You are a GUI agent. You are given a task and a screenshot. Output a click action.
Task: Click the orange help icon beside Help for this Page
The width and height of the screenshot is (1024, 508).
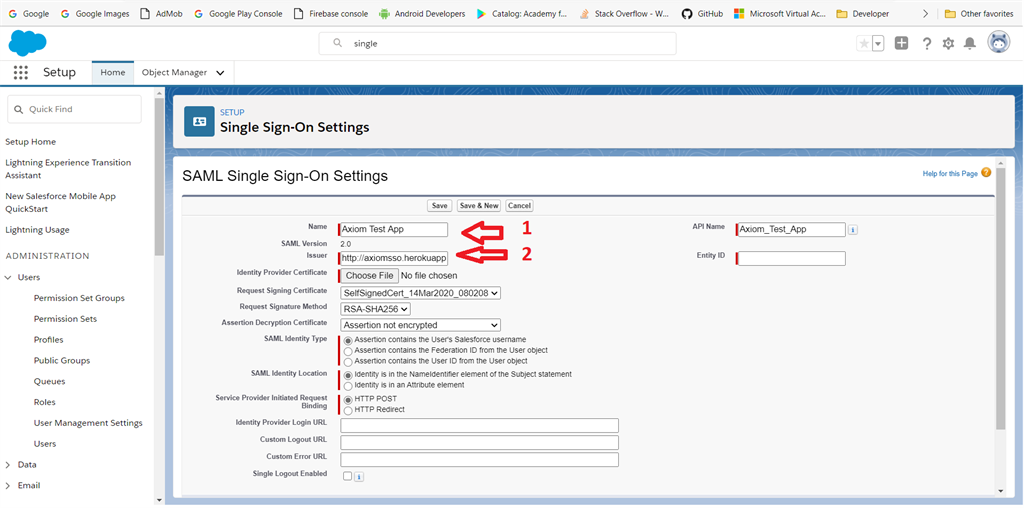click(986, 173)
